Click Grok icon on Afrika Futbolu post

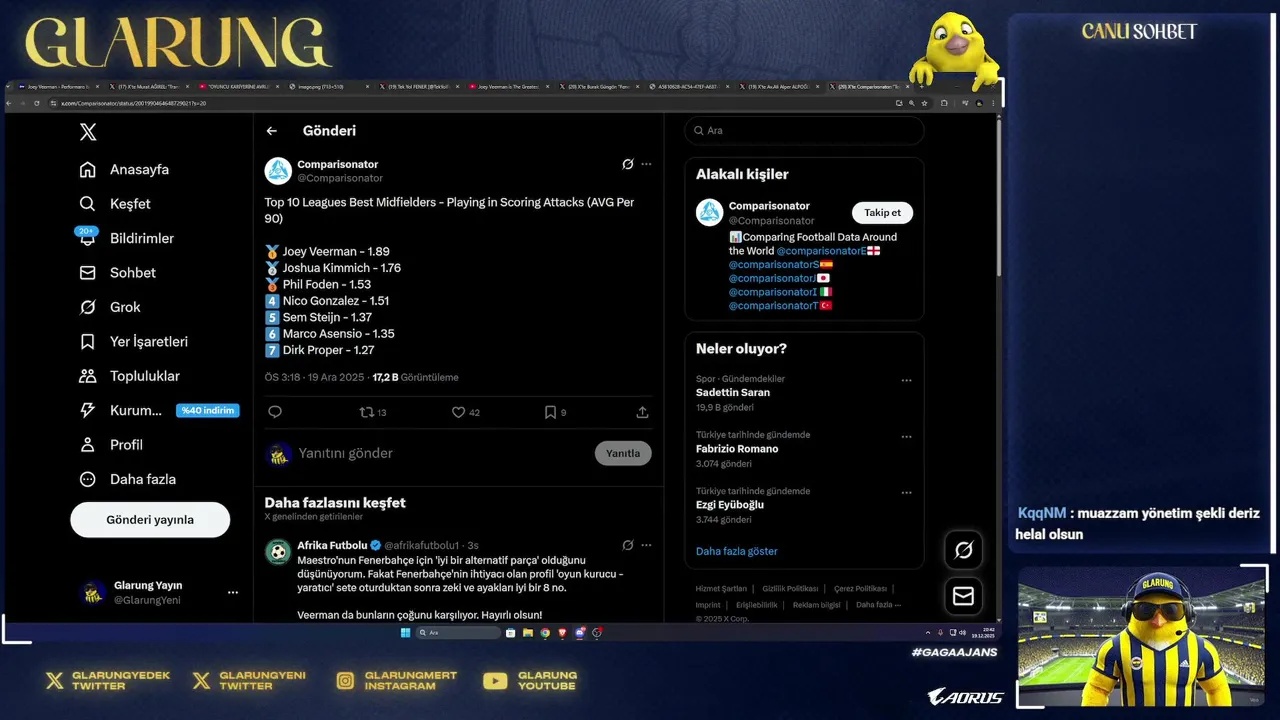point(627,546)
